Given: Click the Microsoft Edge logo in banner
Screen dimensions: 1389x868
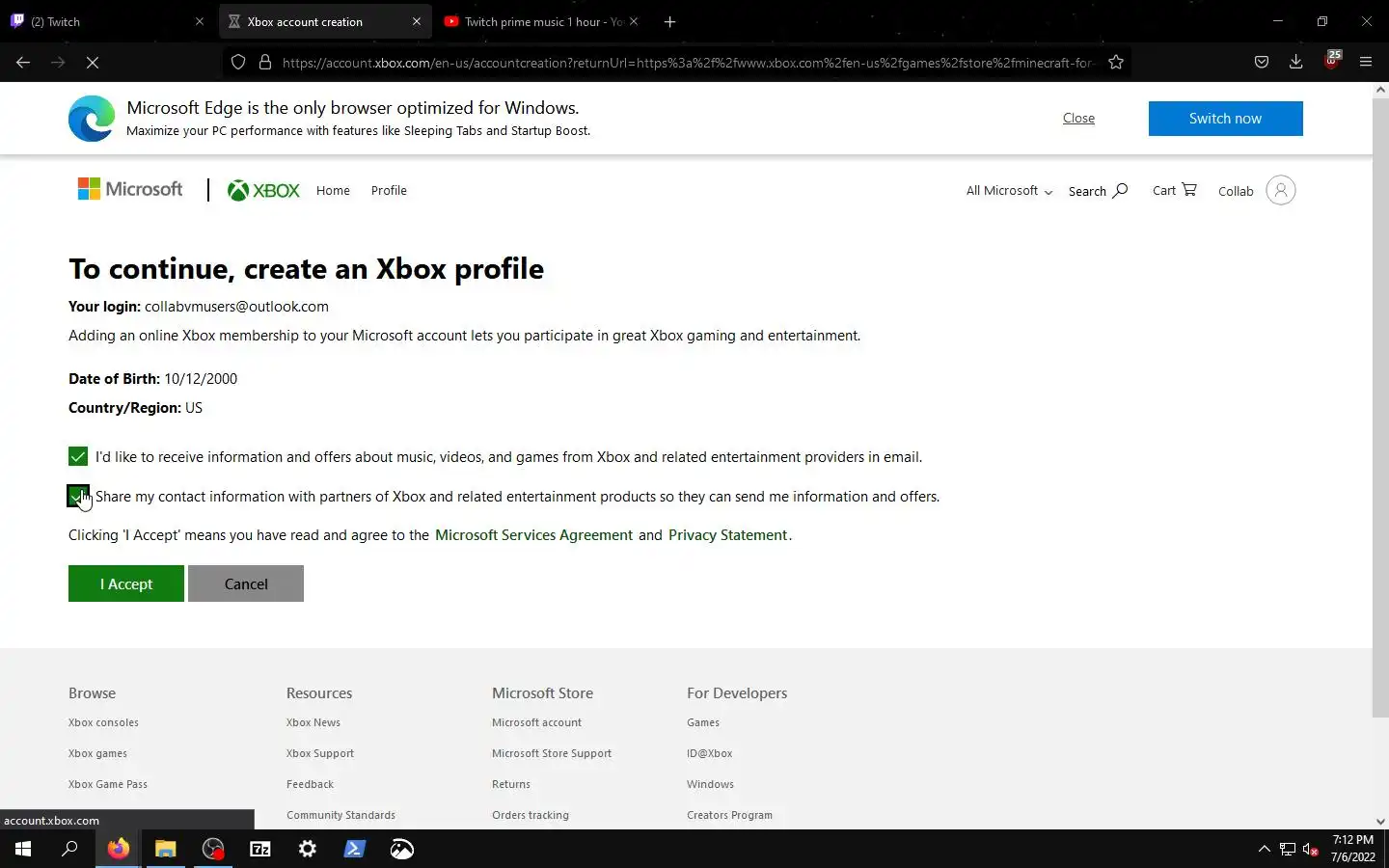Looking at the screenshot, I should pos(92,119).
